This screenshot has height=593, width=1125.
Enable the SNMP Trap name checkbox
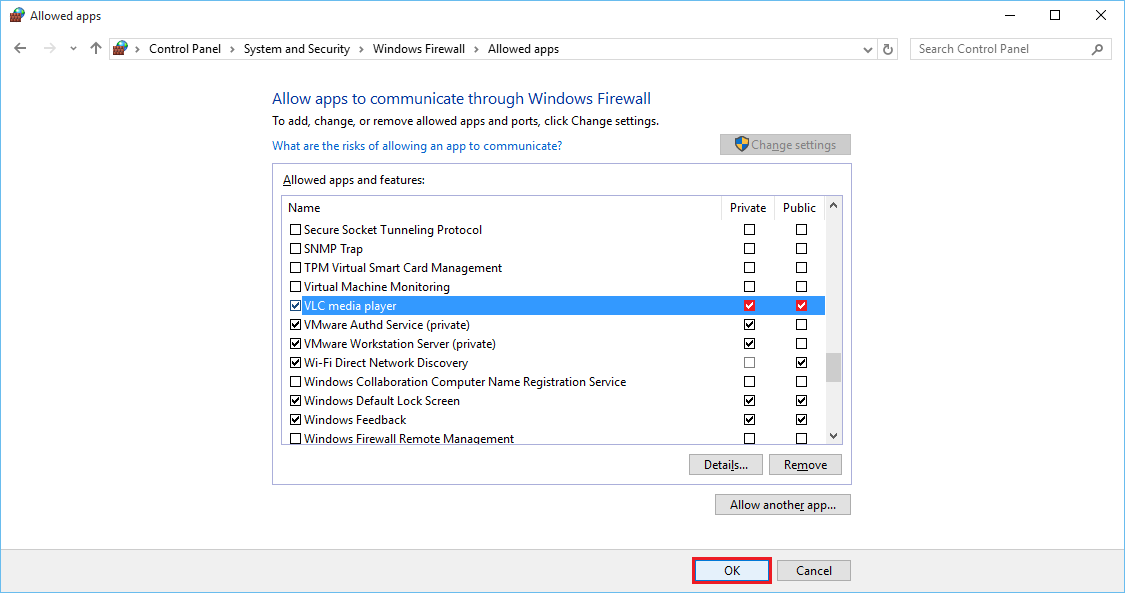(295, 249)
